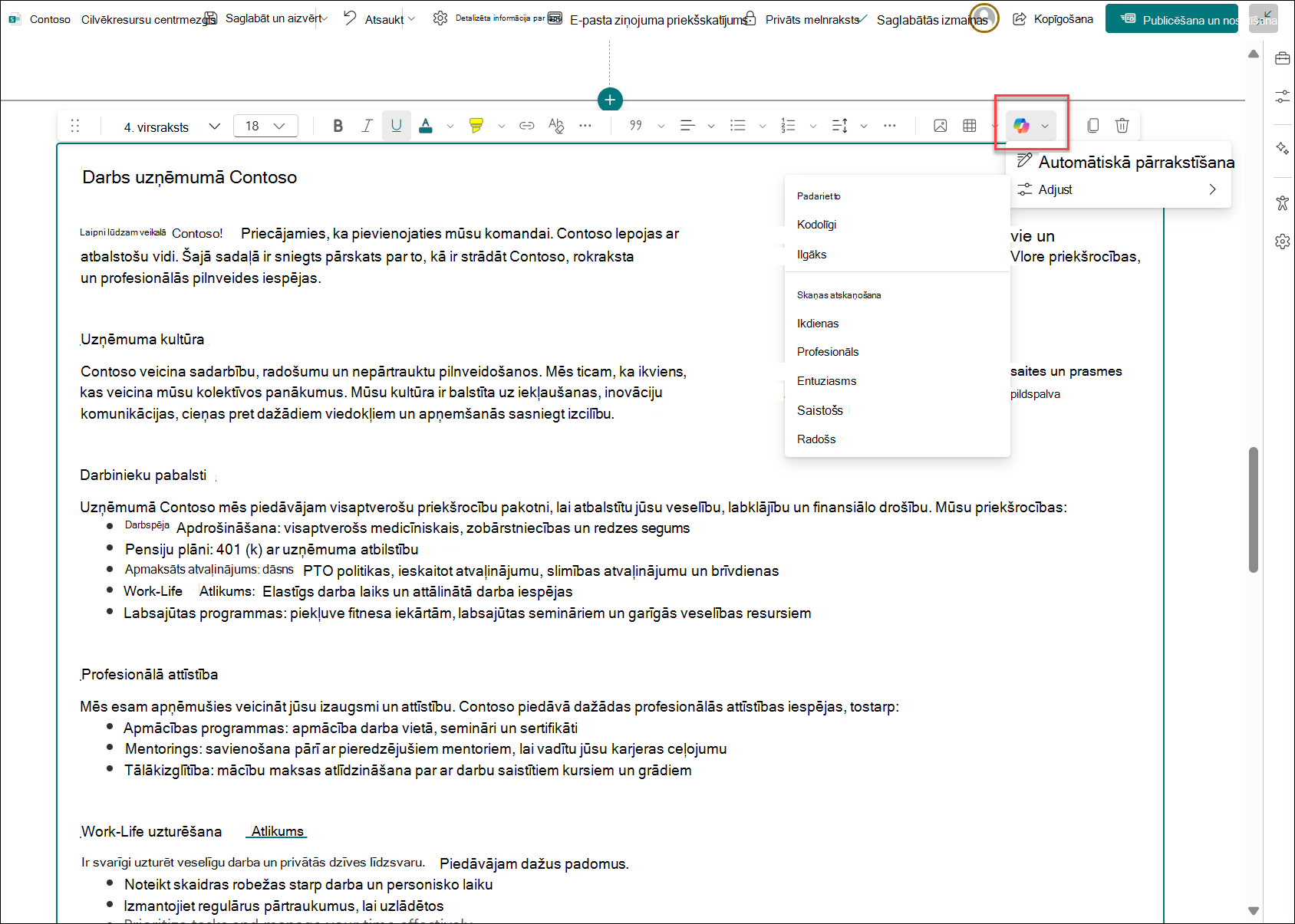This screenshot has width=1295, height=924.
Task: Open E-pasta ziņojuma priekšskatījums
Action: tap(649, 19)
